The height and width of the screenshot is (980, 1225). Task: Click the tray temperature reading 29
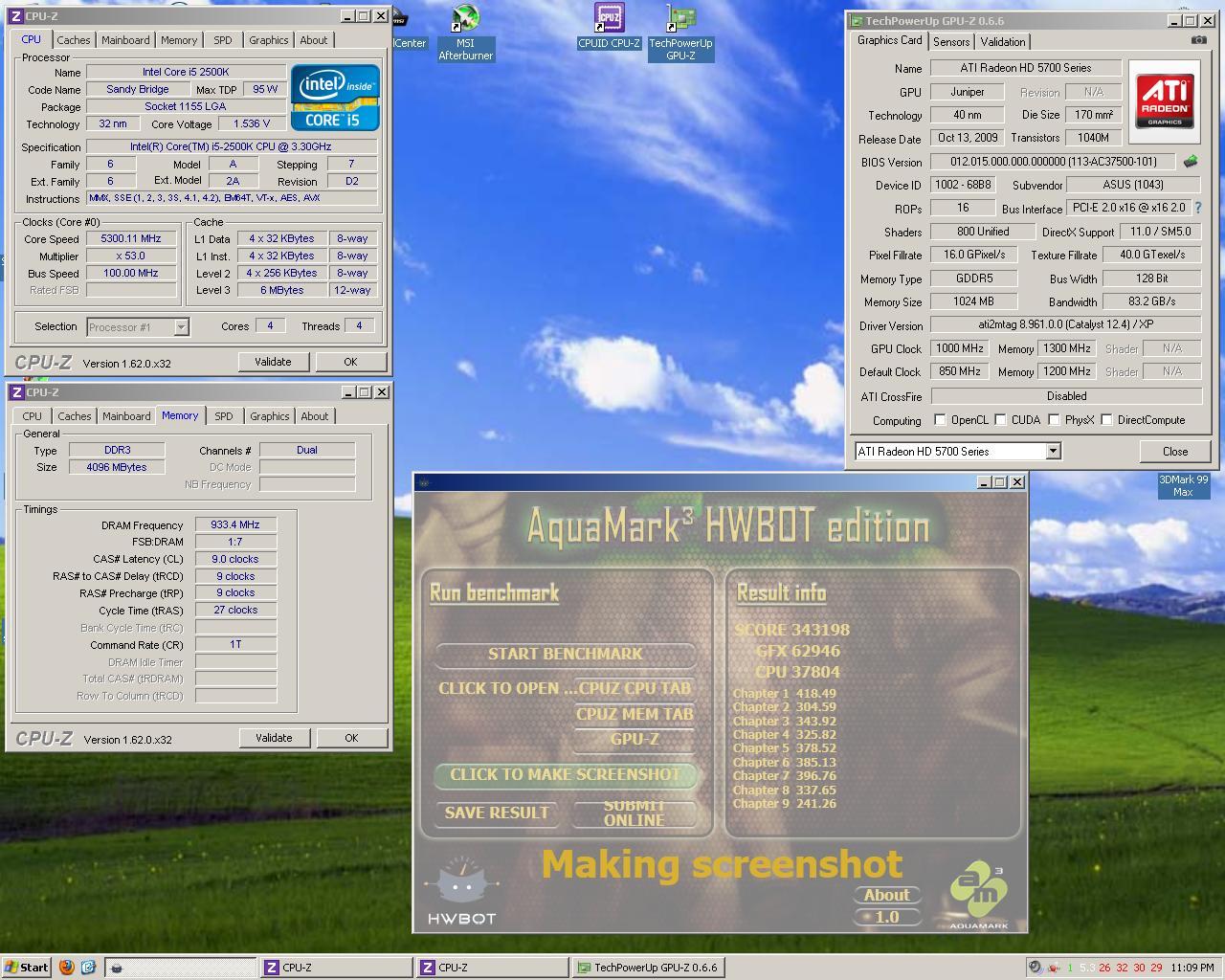(1156, 968)
